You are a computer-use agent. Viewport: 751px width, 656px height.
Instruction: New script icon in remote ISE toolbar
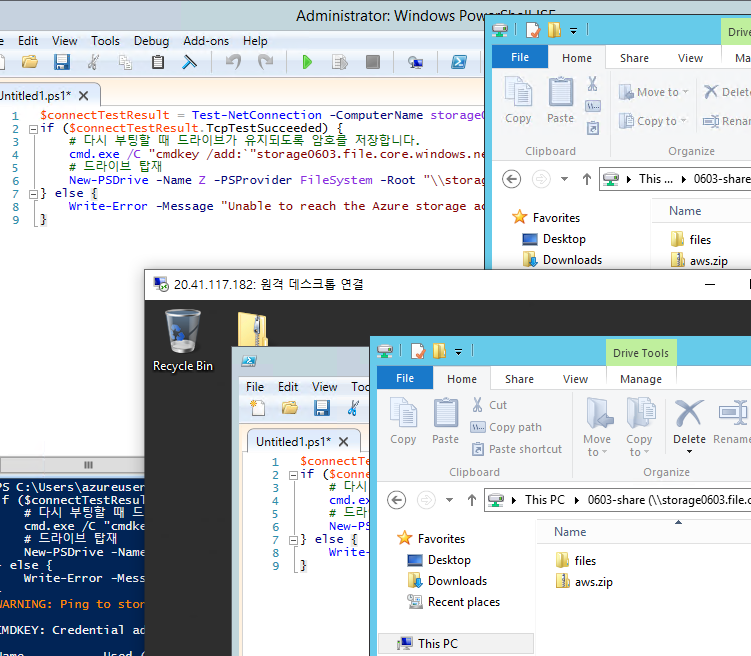coord(258,408)
